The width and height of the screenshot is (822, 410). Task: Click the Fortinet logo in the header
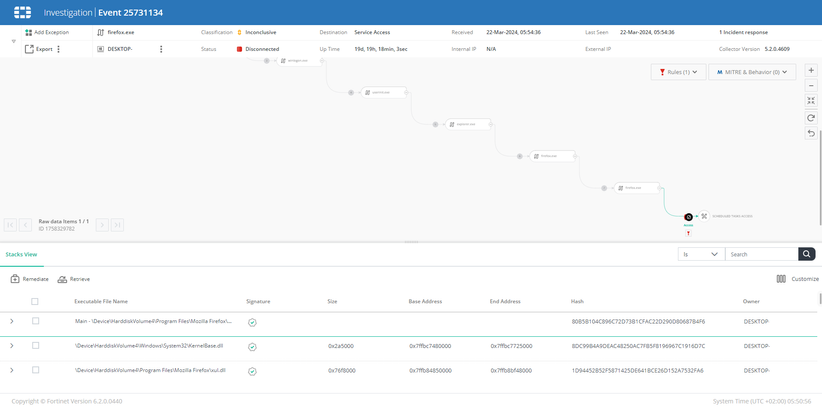[x=22, y=12]
